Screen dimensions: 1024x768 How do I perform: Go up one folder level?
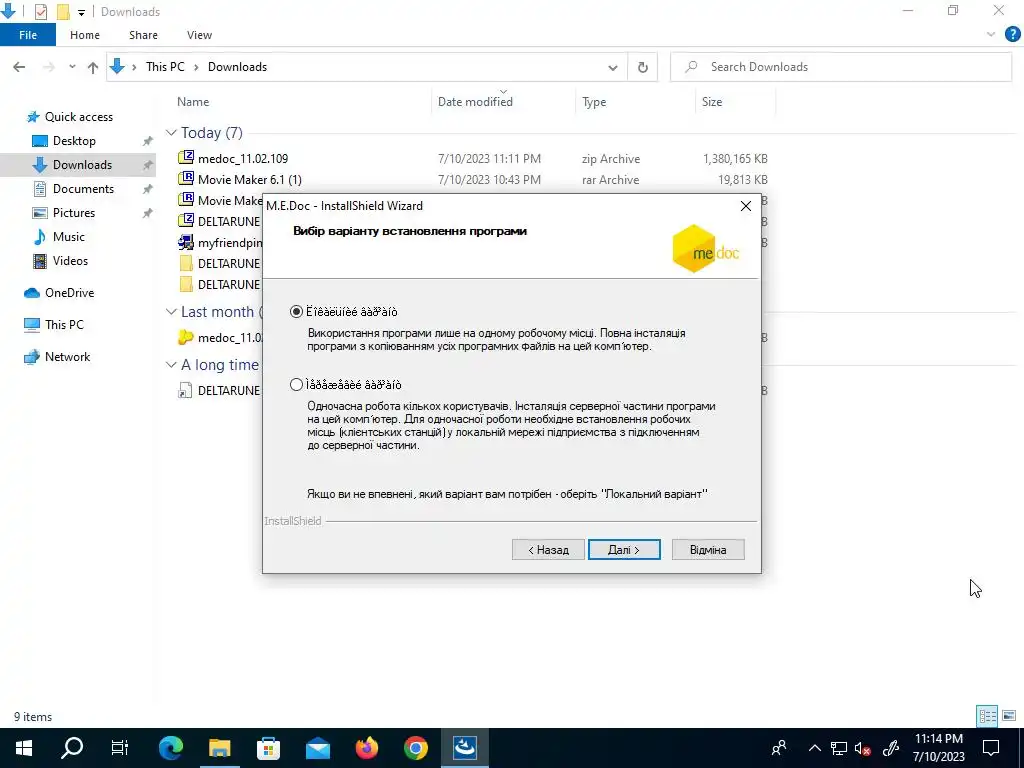click(x=93, y=67)
